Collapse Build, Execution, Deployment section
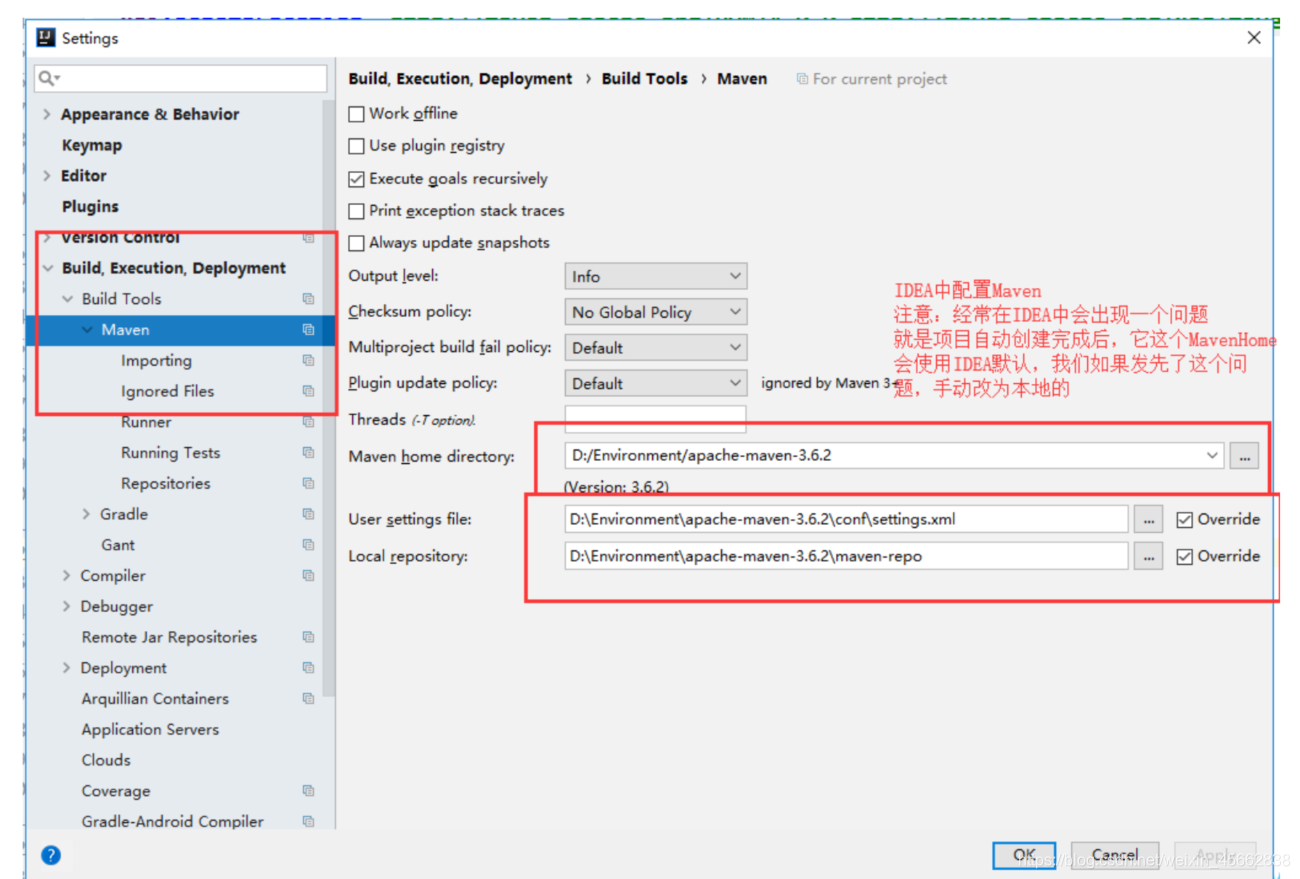 coord(47,268)
